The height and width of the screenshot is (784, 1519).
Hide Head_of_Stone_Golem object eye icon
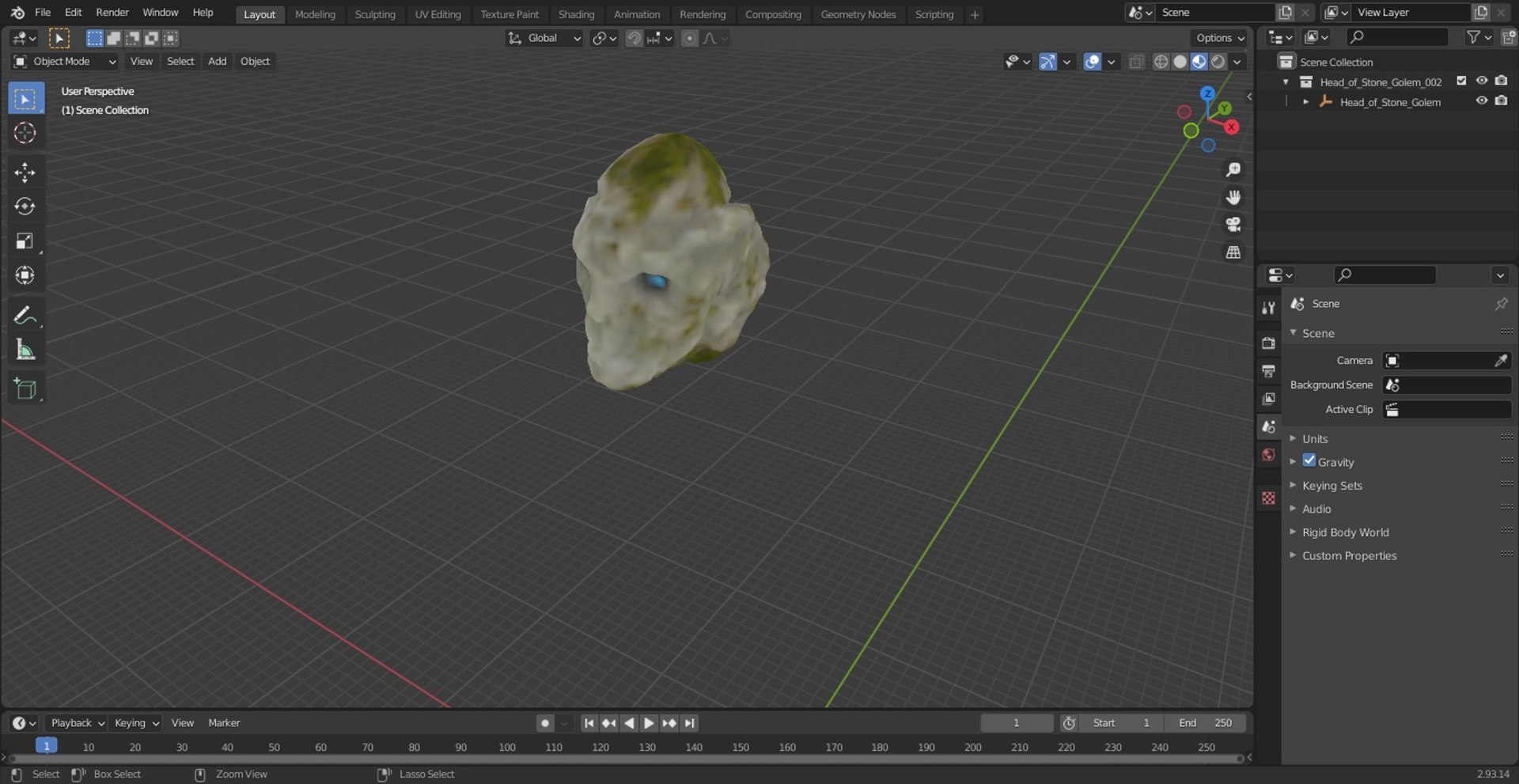(1482, 101)
